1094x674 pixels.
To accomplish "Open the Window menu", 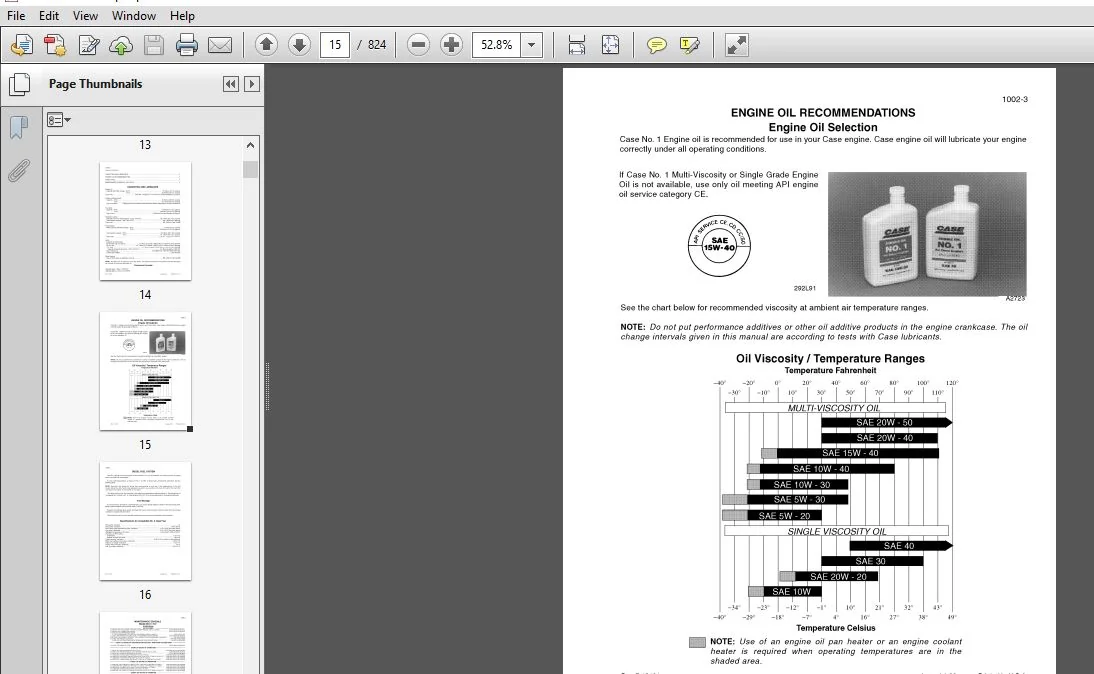I will coord(133,15).
